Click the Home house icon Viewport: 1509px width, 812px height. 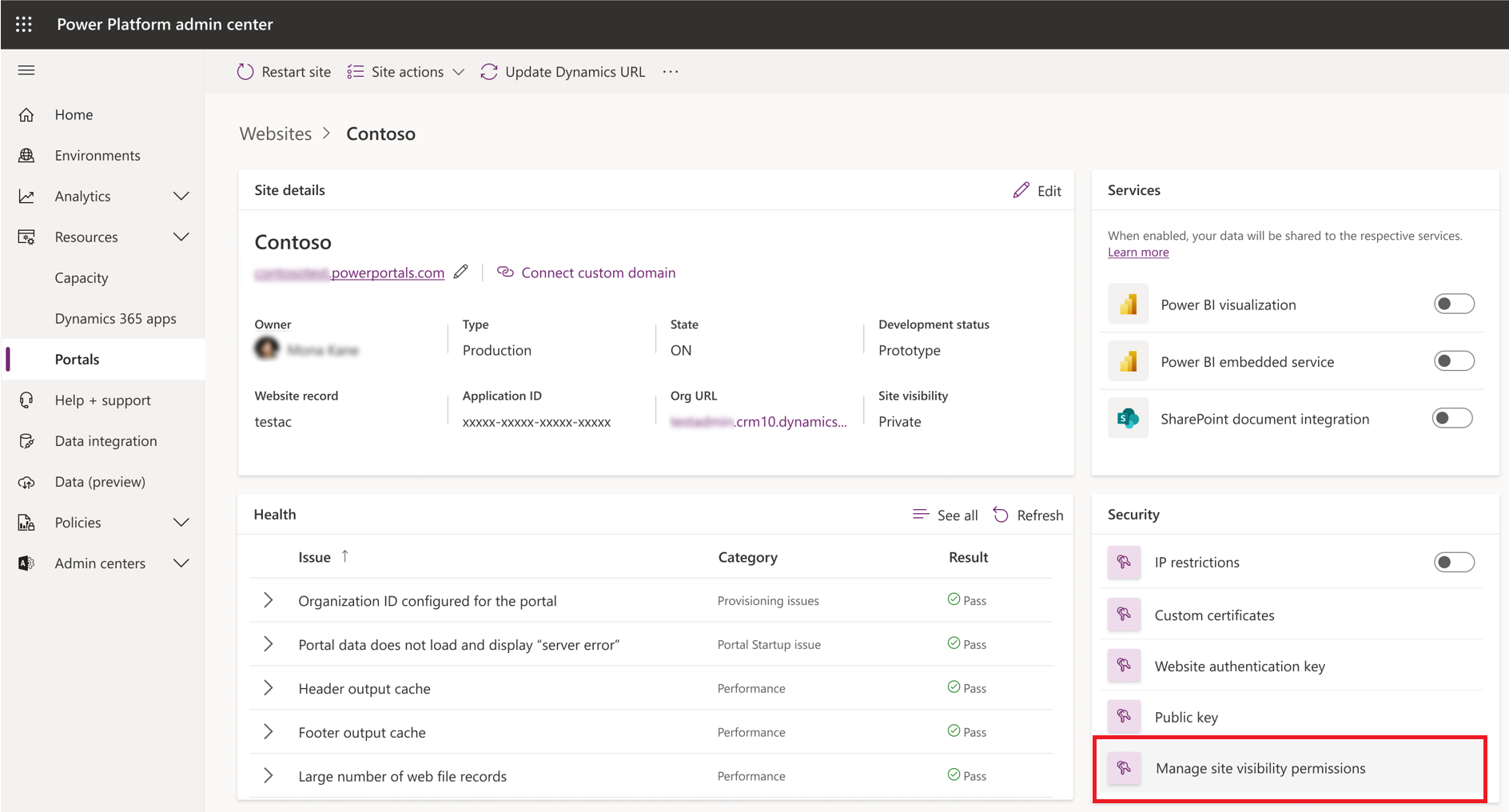click(26, 115)
